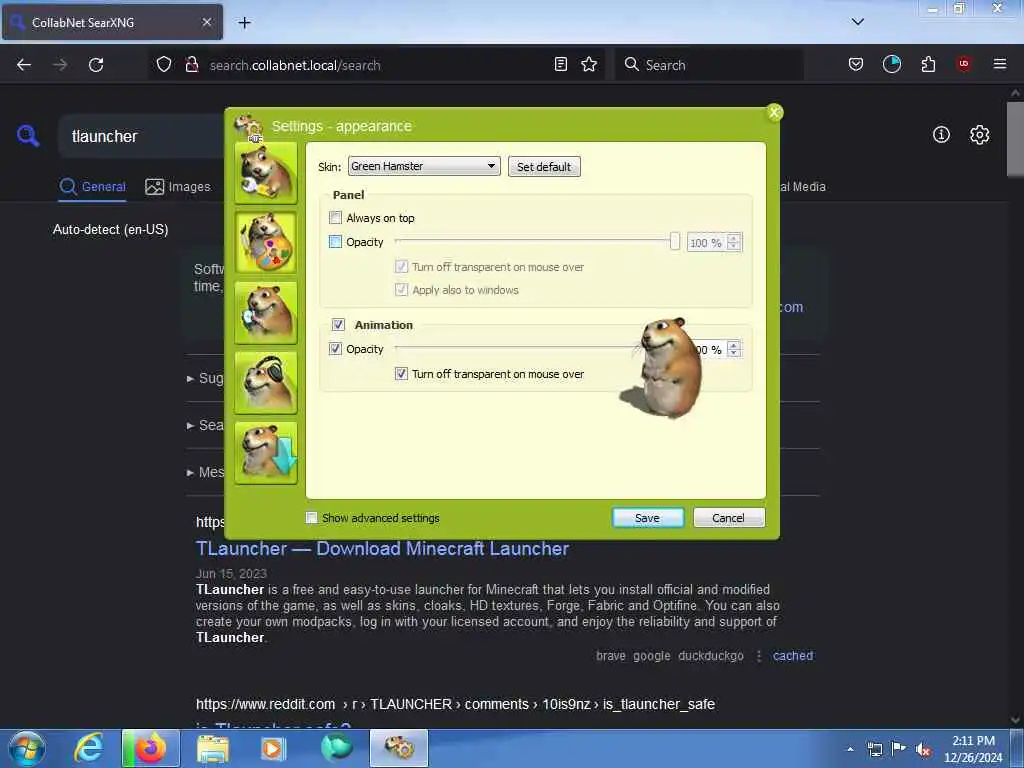Open Firefox extensions puzzle icon
Screen dimensions: 1024x768
tap(928, 64)
